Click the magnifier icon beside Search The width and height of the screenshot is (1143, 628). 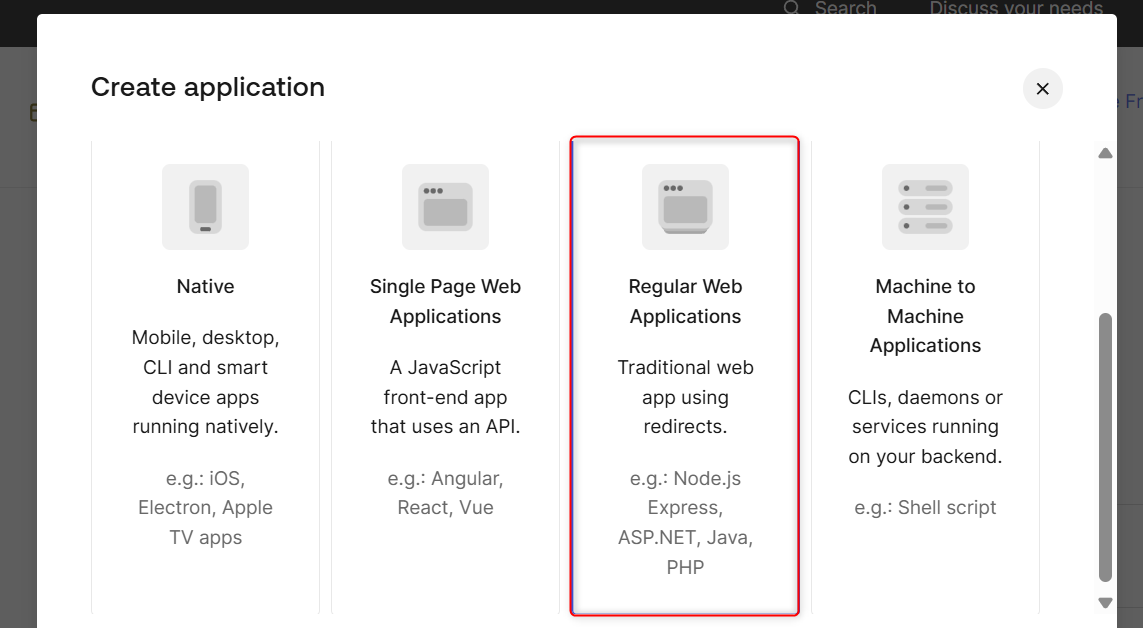click(792, 8)
